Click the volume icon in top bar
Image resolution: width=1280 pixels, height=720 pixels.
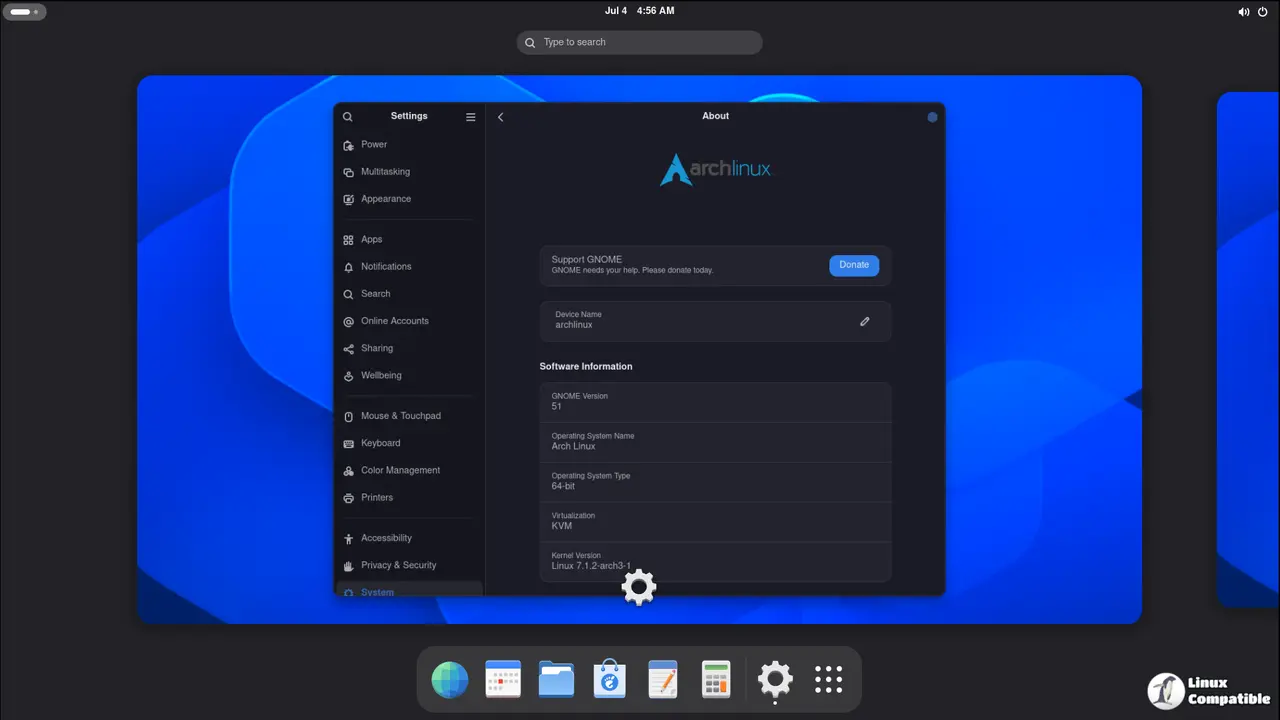click(1244, 12)
